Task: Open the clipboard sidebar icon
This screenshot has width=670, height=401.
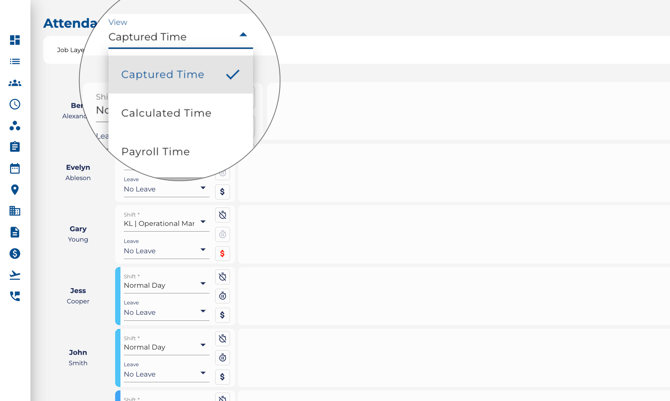Action: [15, 147]
